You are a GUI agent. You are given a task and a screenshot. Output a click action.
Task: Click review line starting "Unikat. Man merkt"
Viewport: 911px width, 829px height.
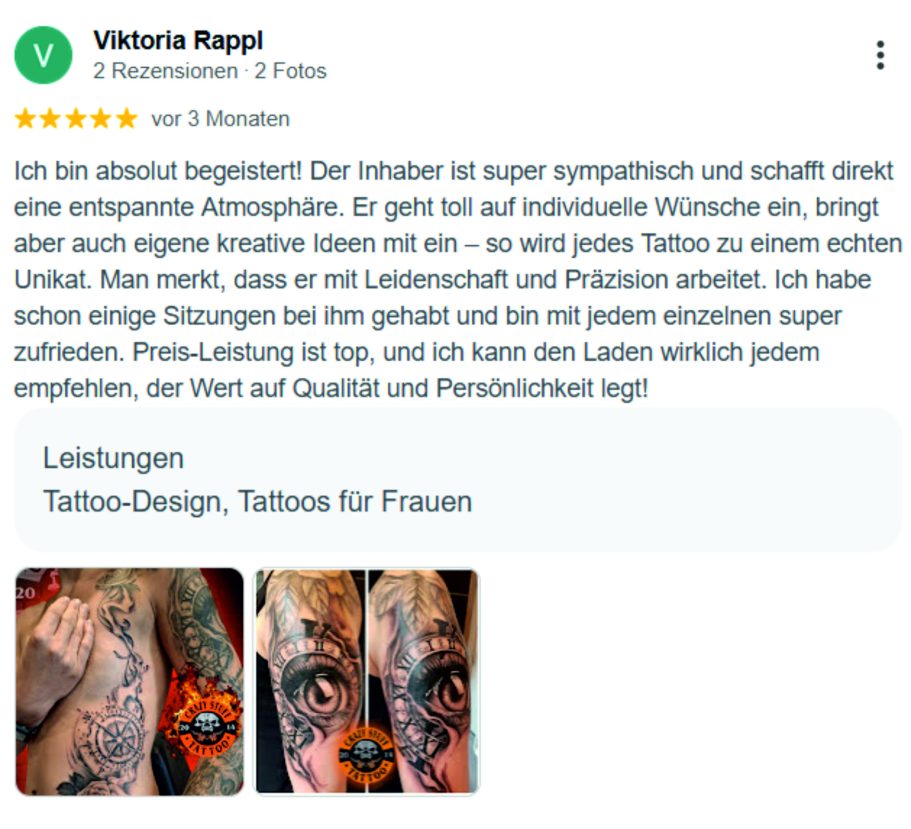click(442, 280)
